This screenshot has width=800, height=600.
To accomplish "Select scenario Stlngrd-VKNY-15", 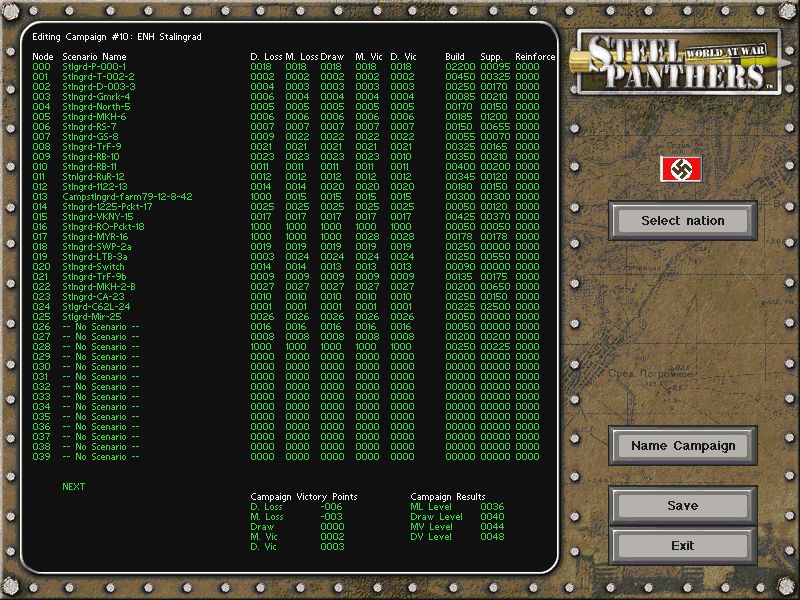I will (98, 216).
